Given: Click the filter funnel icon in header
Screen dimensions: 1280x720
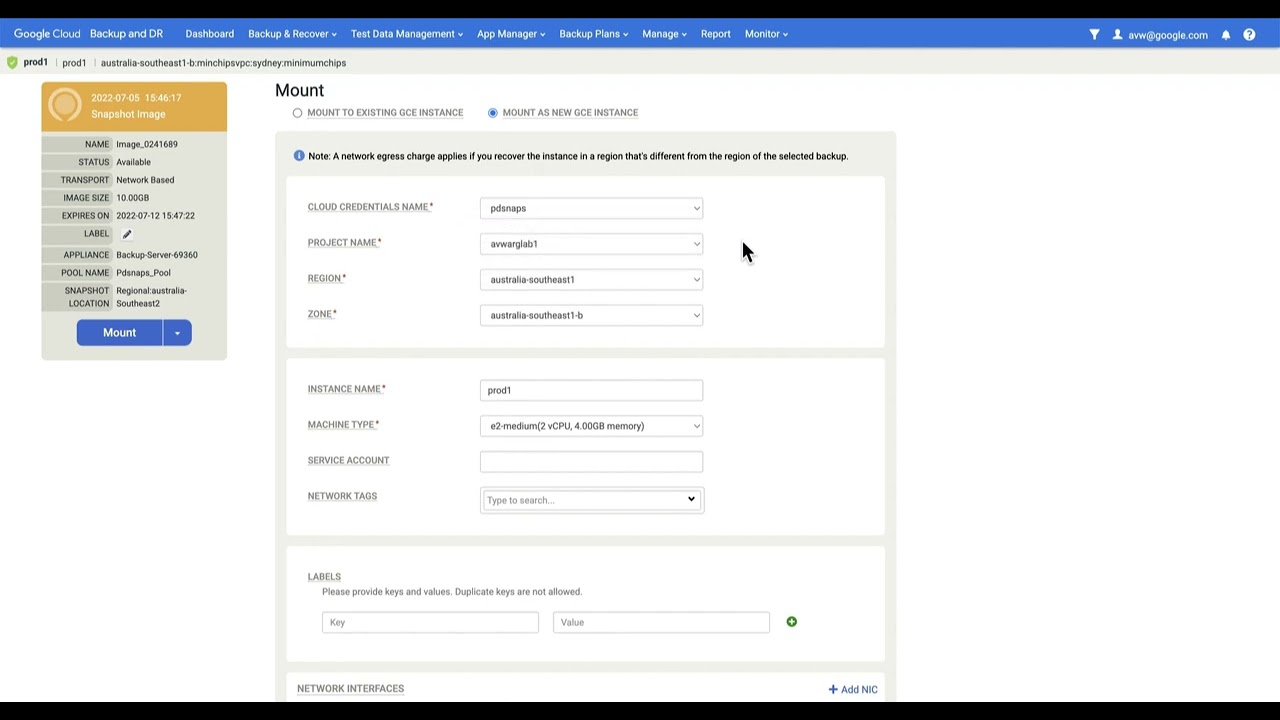Looking at the screenshot, I should tap(1094, 34).
